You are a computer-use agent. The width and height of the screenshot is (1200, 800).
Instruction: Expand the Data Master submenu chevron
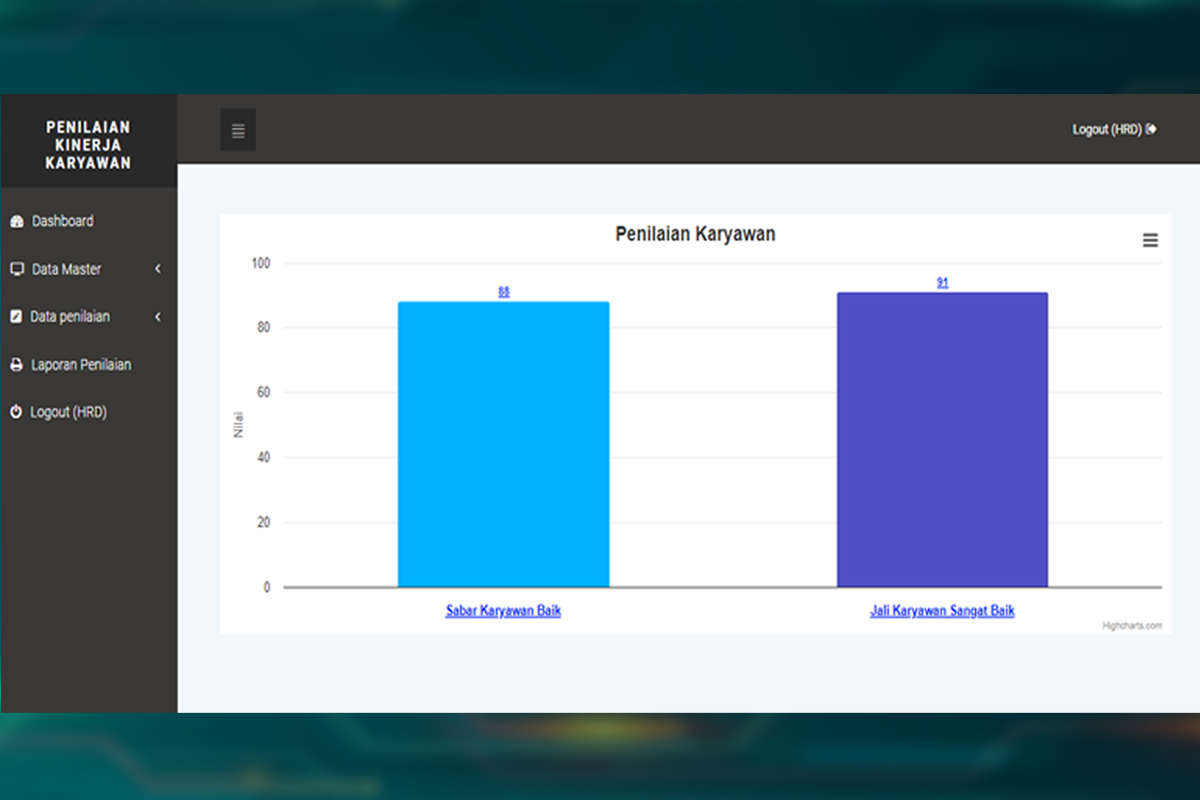(x=158, y=269)
